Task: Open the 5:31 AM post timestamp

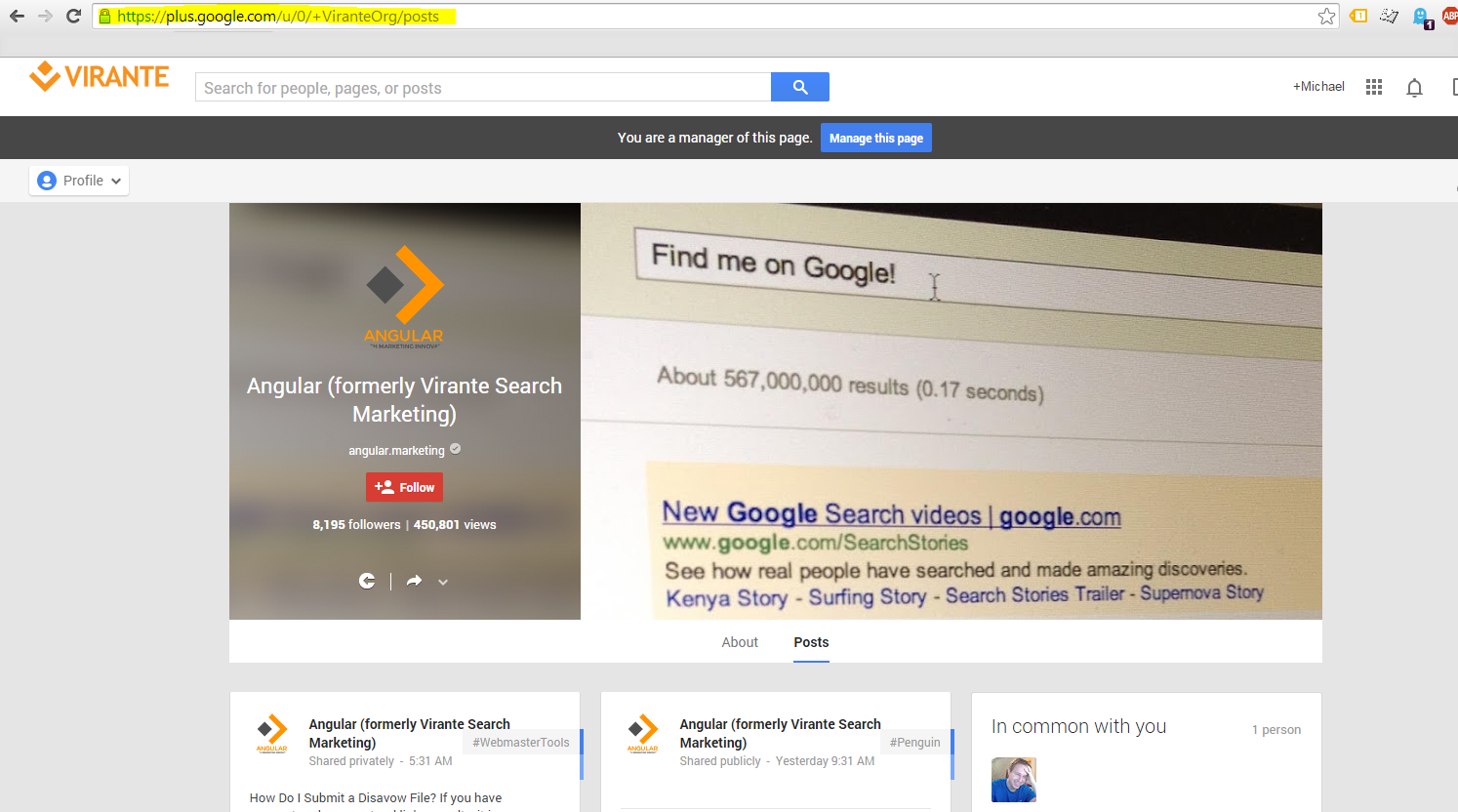Action: tap(430, 761)
